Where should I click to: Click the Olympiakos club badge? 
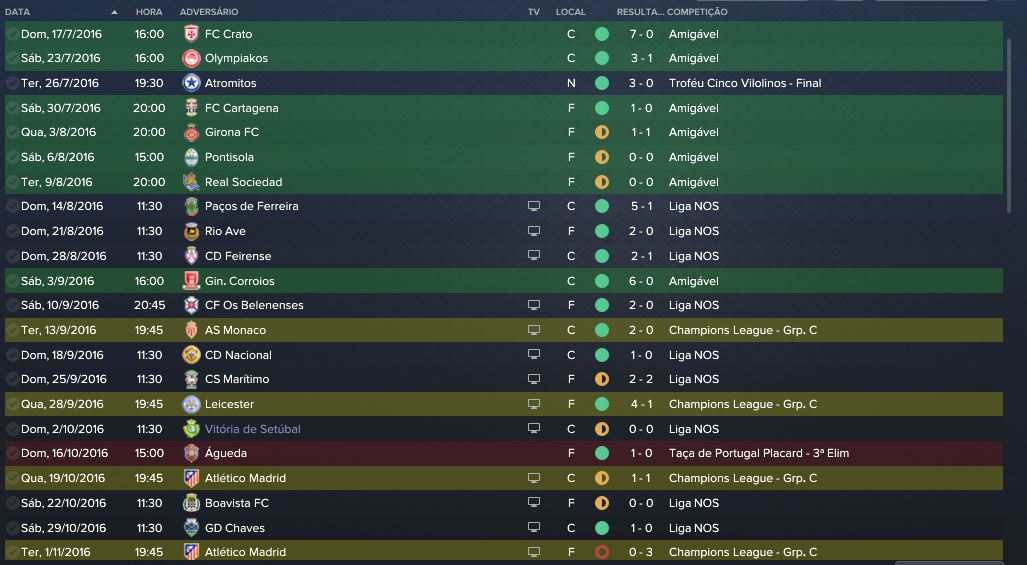click(x=191, y=58)
